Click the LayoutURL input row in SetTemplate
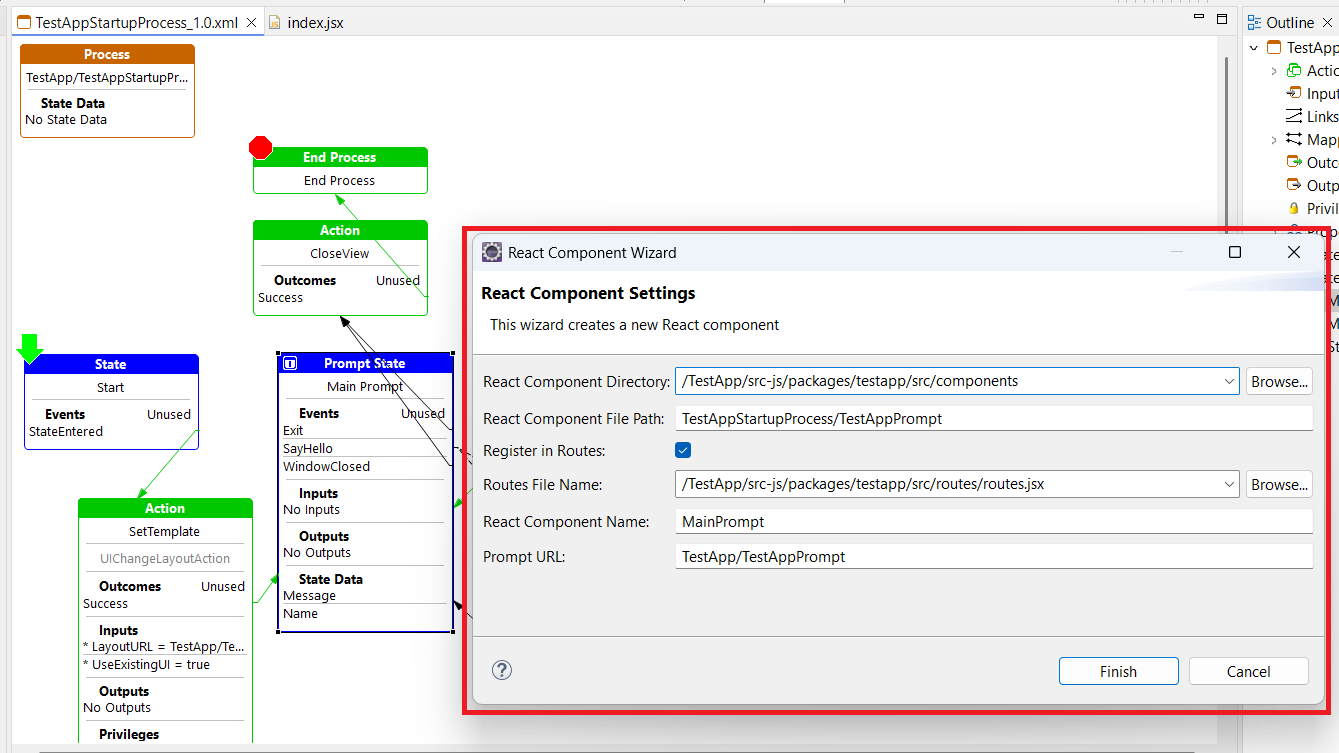The image size is (1339, 753). 164,646
